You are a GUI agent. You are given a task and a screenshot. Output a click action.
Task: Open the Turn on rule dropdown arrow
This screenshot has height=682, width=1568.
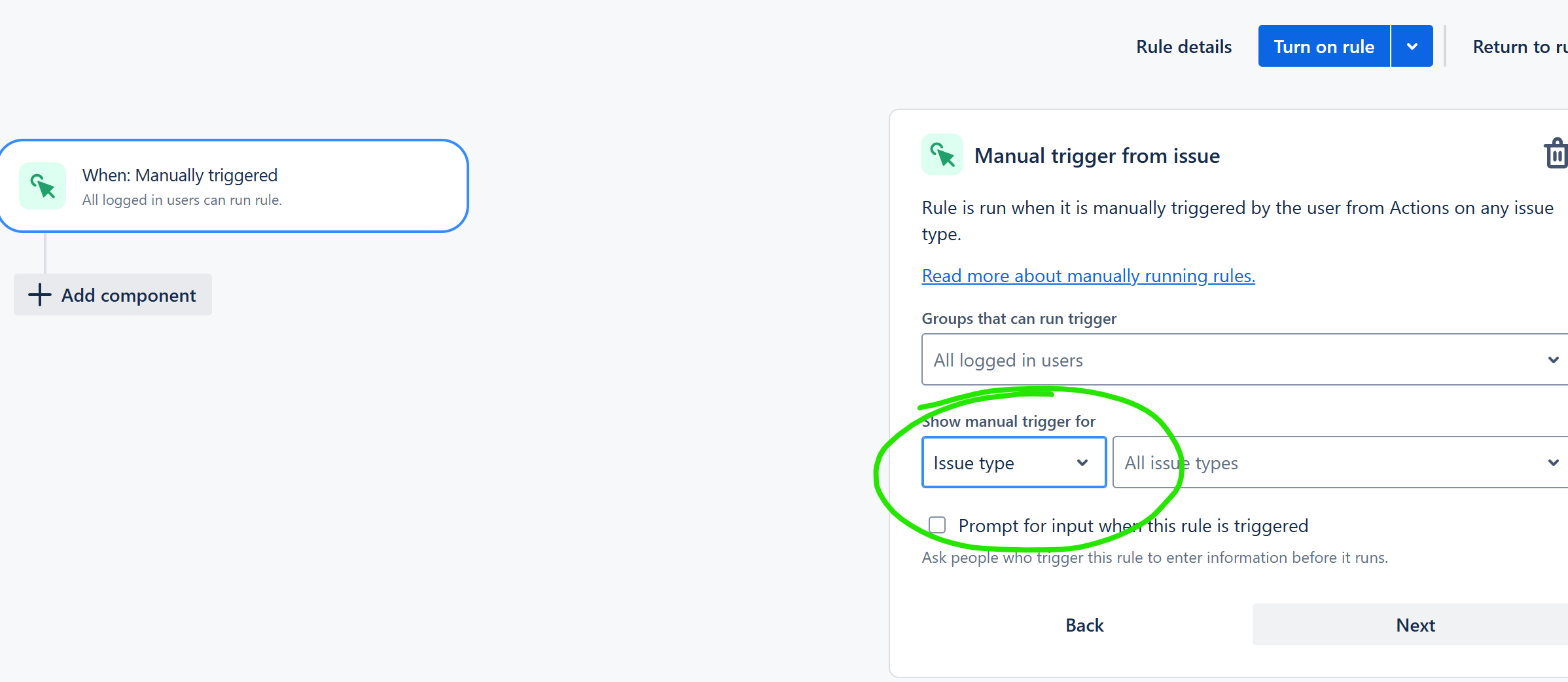pyautogui.click(x=1412, y=46)
